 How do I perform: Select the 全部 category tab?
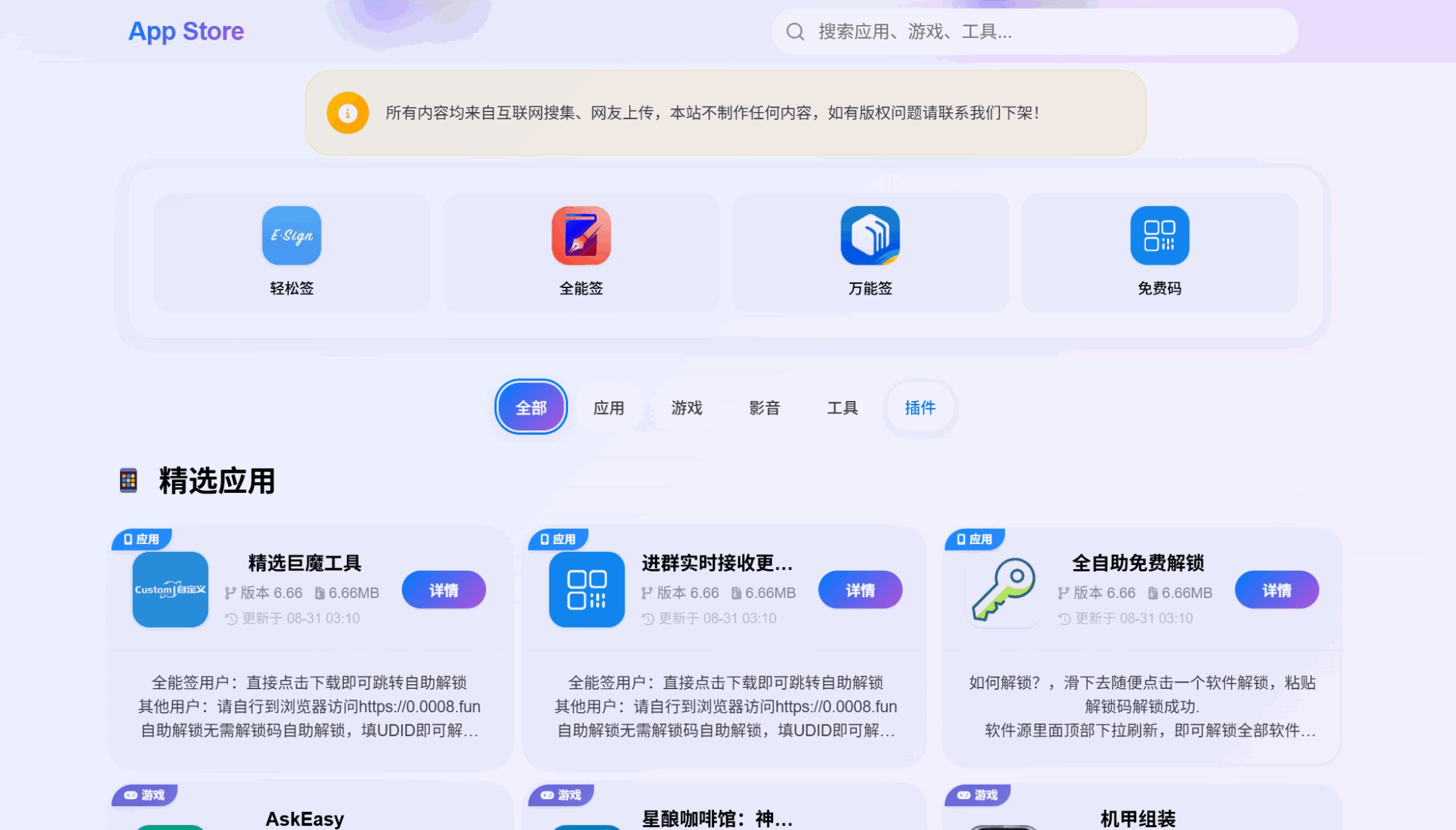531,407
